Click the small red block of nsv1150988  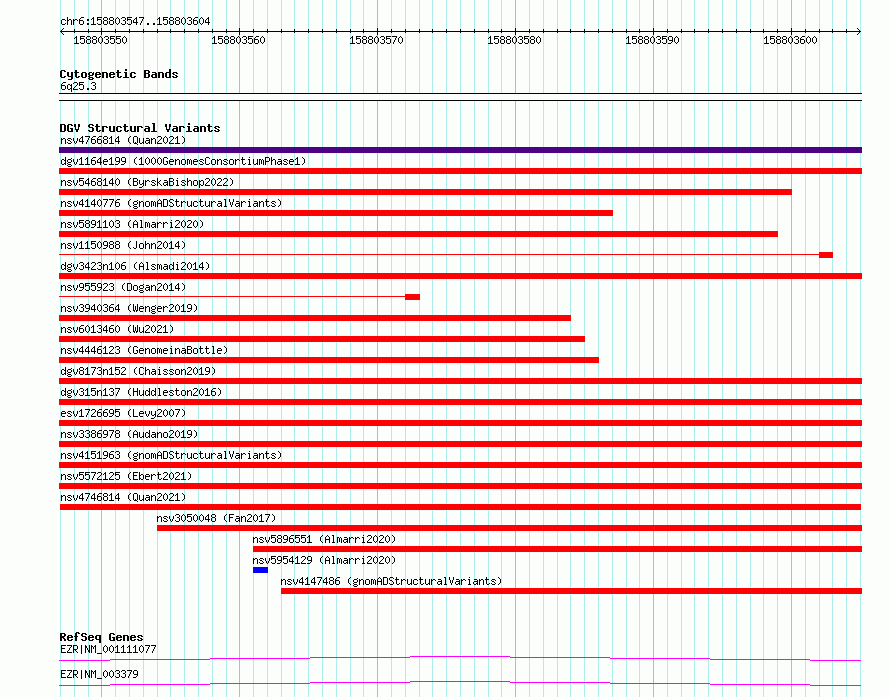click(x=826, y=255)
